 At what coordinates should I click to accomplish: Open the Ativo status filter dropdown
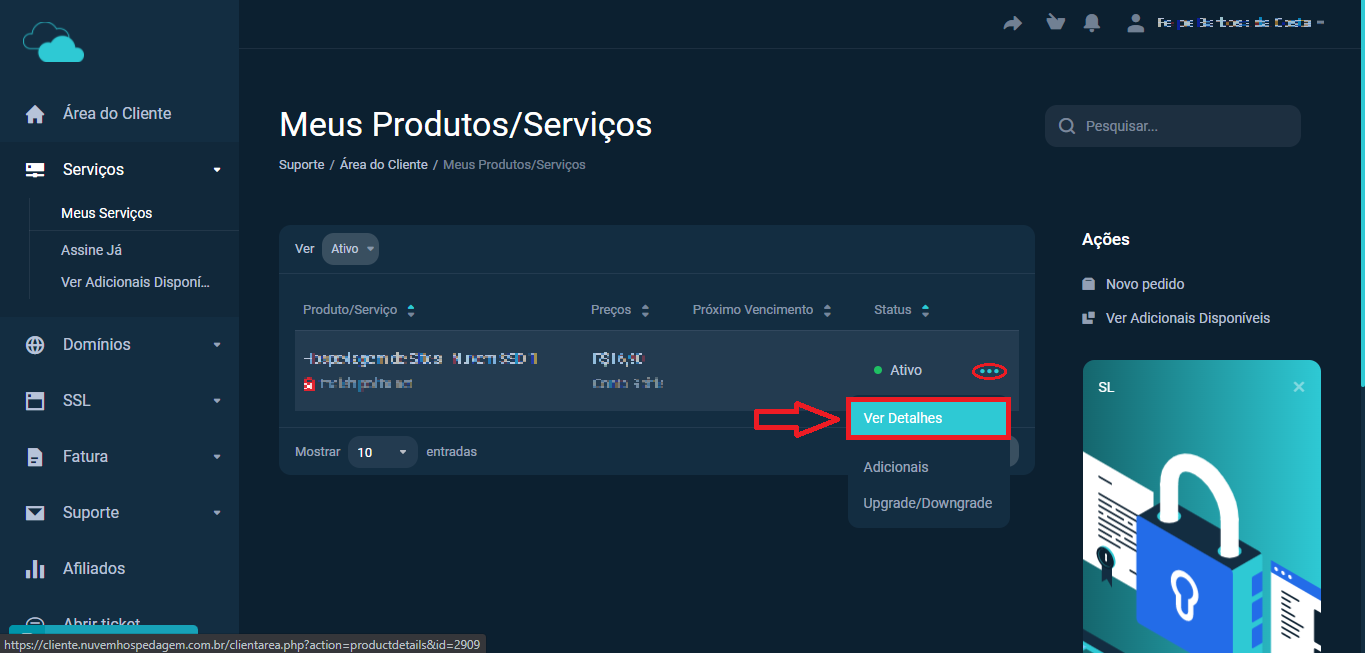350,249
